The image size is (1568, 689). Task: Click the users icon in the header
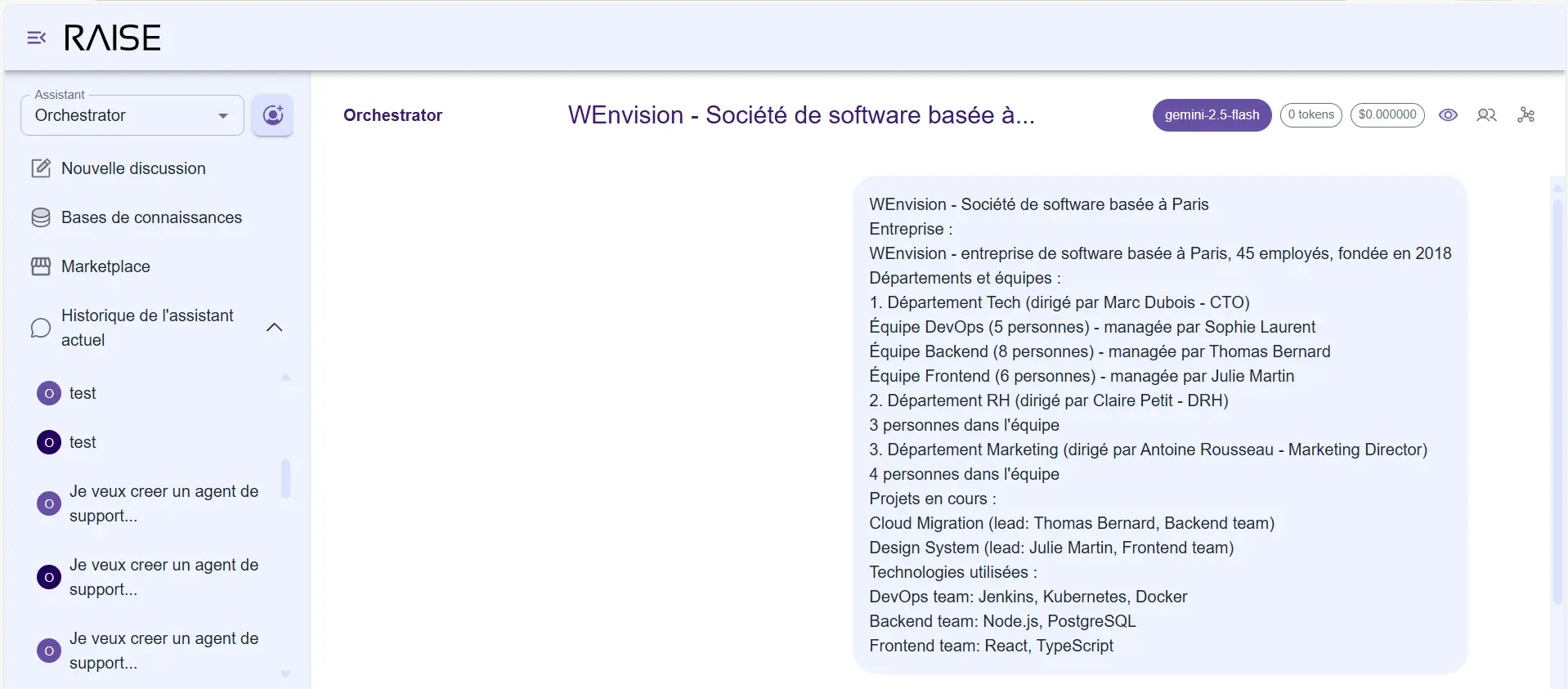pos(1486,115)
